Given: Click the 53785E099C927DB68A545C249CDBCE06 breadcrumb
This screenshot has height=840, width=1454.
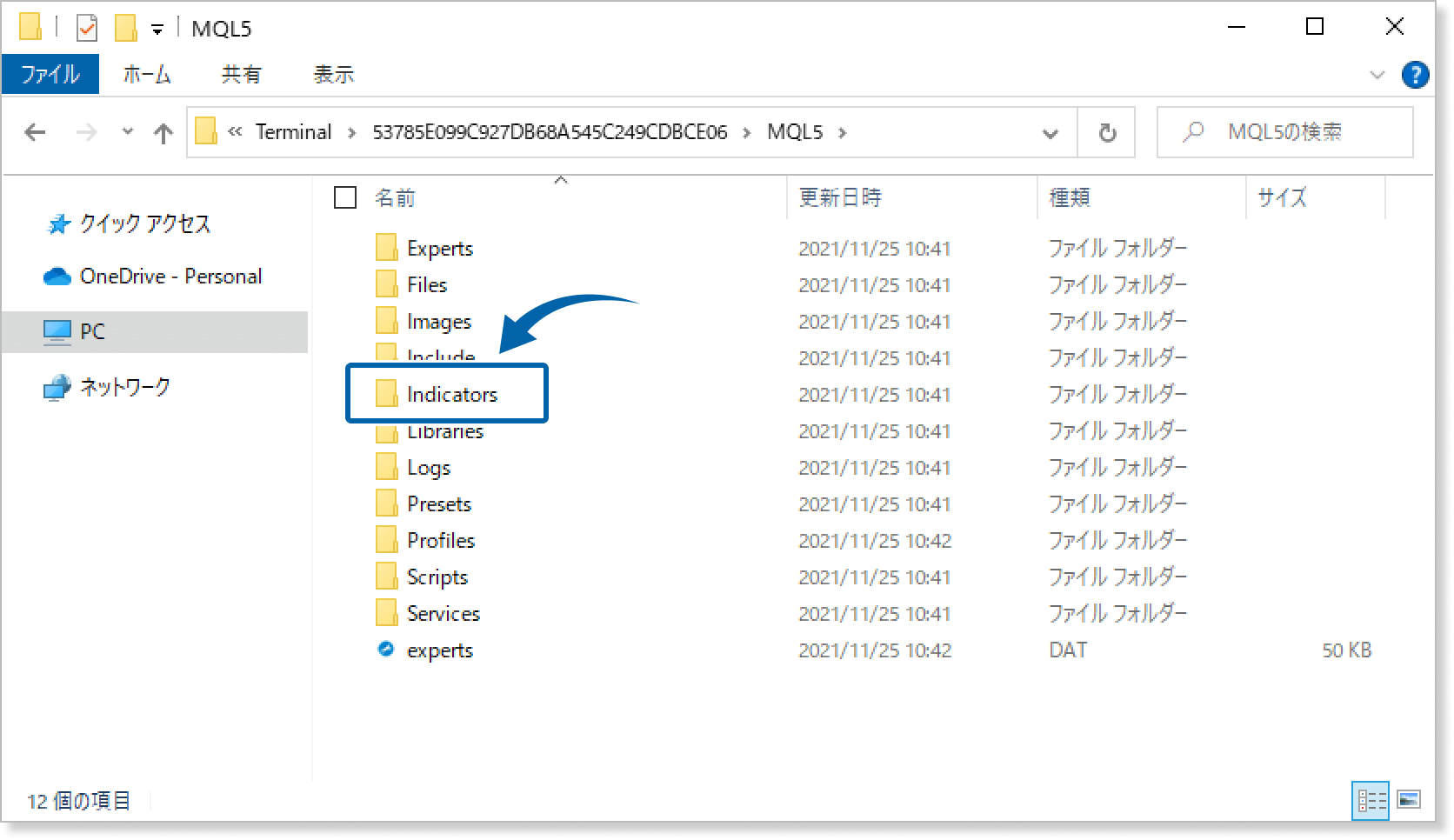Looking at the screenshot, I should tap(550, 132).
